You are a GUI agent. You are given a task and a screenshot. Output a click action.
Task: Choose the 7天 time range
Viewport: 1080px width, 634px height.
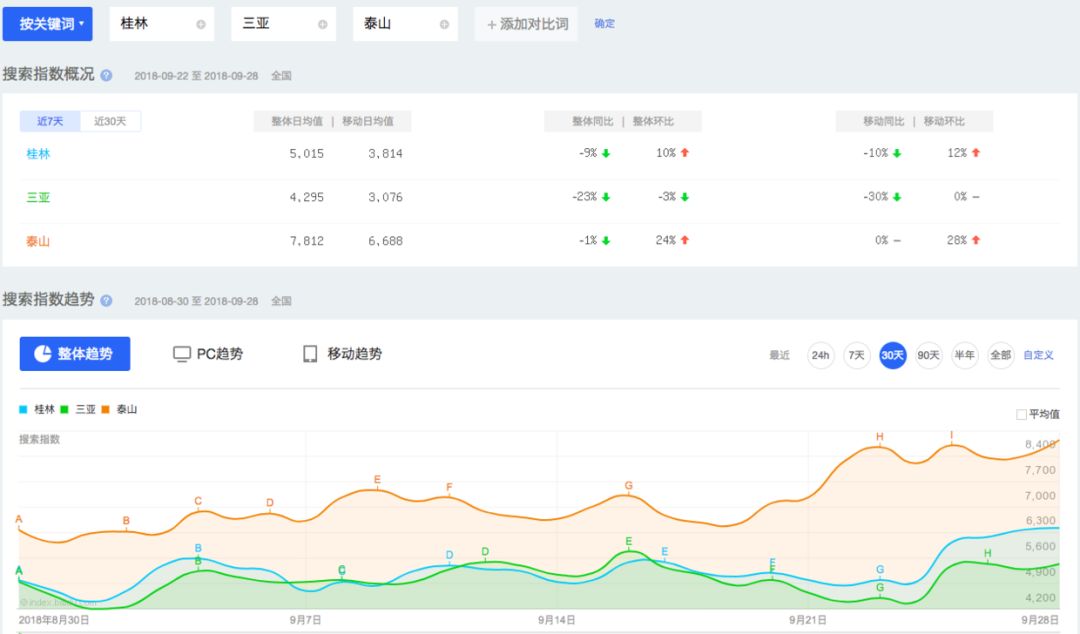856,355
